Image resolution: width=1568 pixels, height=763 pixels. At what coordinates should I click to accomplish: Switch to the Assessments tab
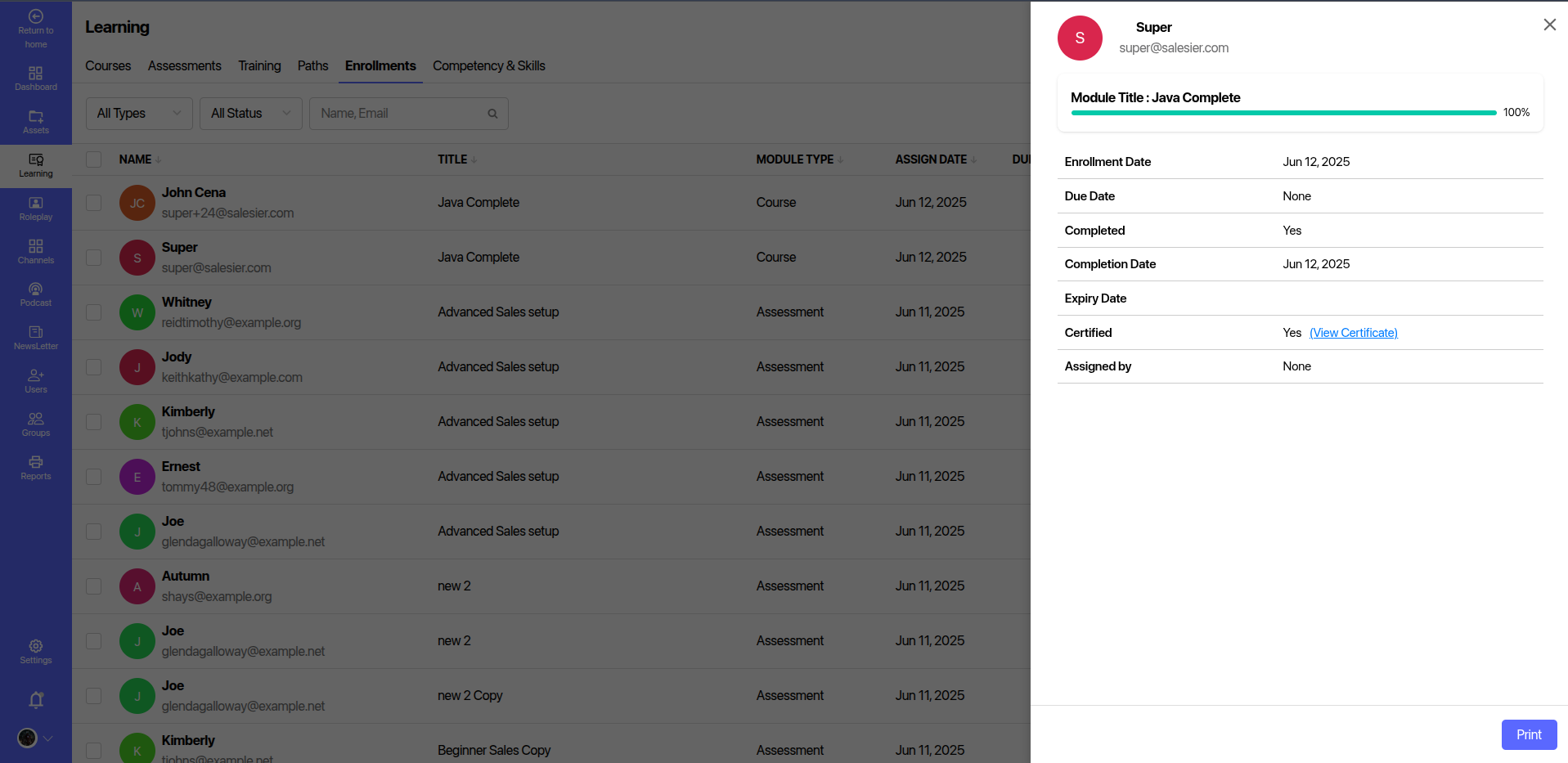184,66
